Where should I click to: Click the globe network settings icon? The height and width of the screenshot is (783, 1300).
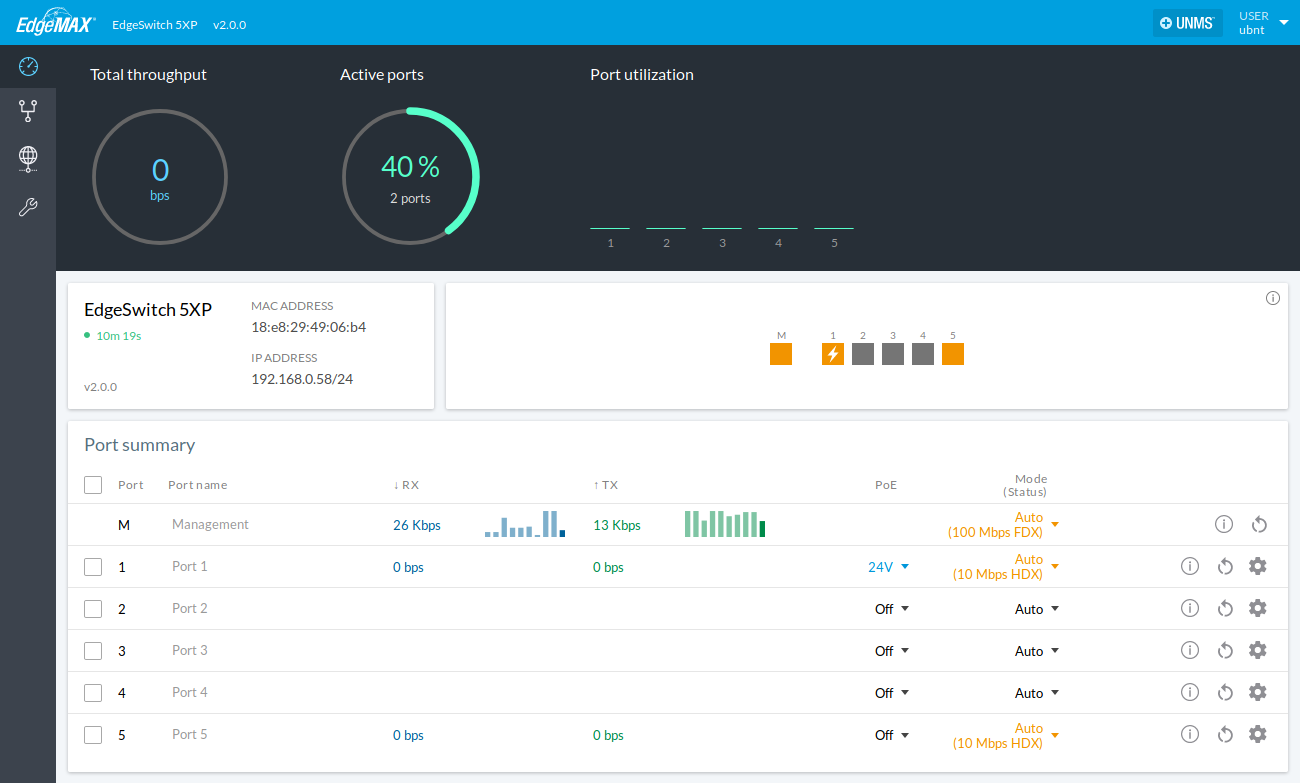coord(28,157)
